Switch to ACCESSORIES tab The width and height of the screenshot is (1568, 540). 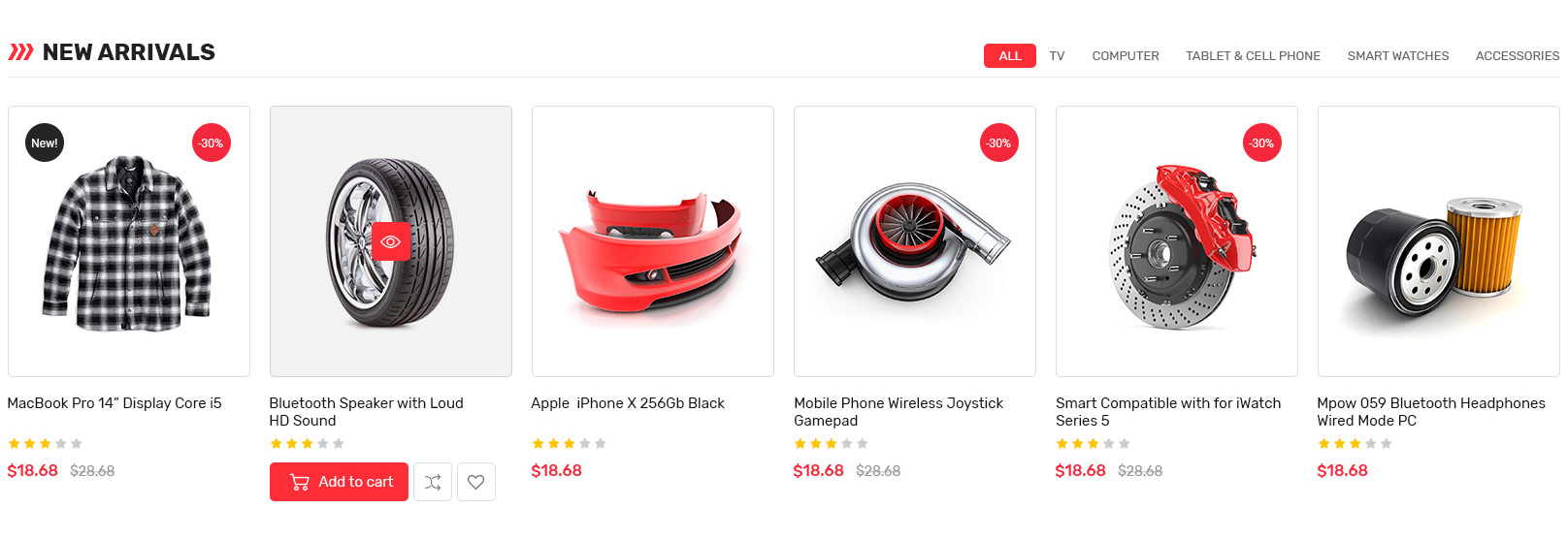pos(1518,56)
